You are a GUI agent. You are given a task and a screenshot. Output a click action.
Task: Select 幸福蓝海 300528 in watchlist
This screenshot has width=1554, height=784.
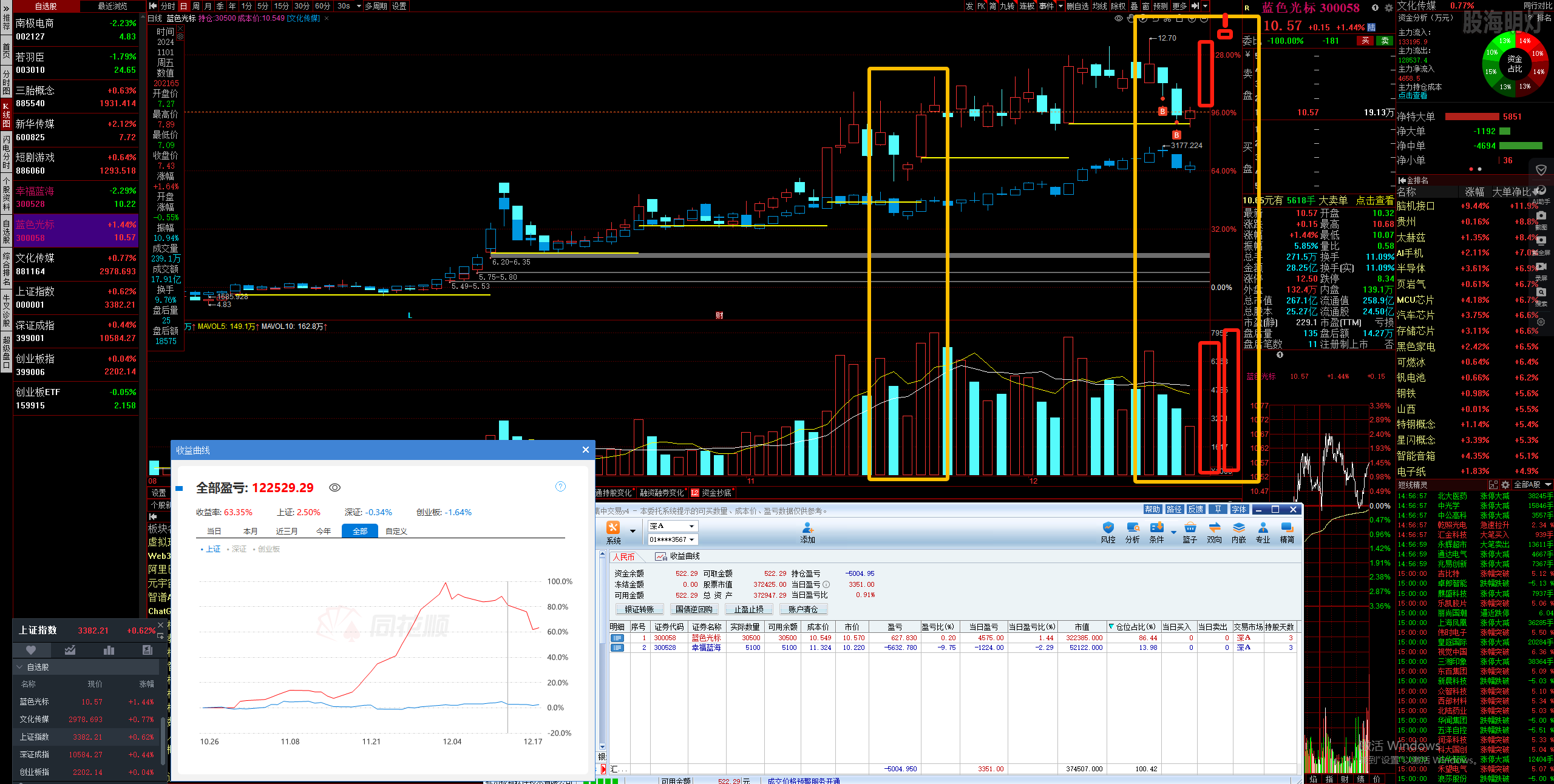[76, 197]
